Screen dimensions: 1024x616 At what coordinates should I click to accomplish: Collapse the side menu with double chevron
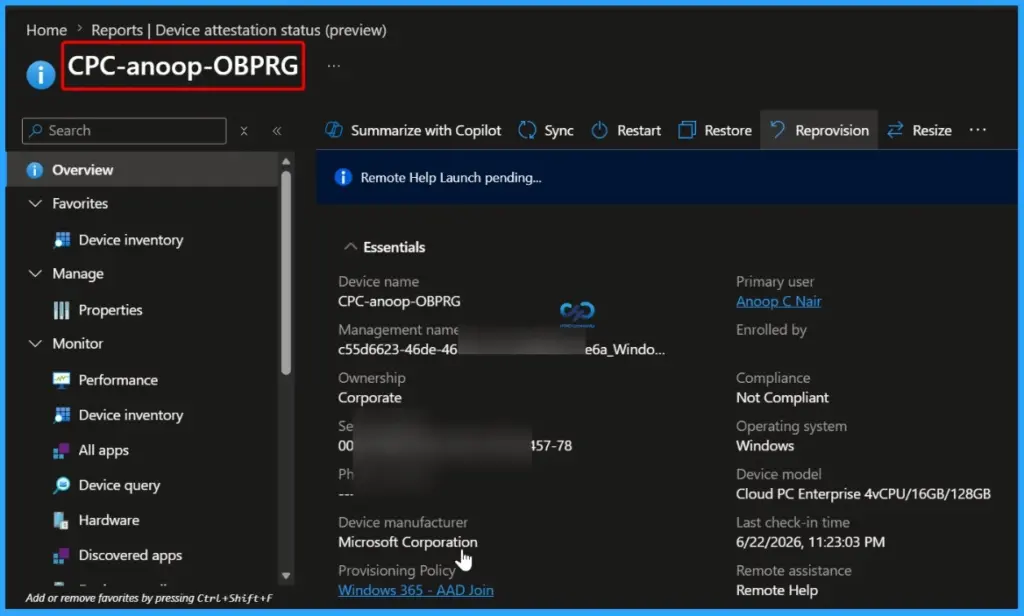tap(277, 131)
